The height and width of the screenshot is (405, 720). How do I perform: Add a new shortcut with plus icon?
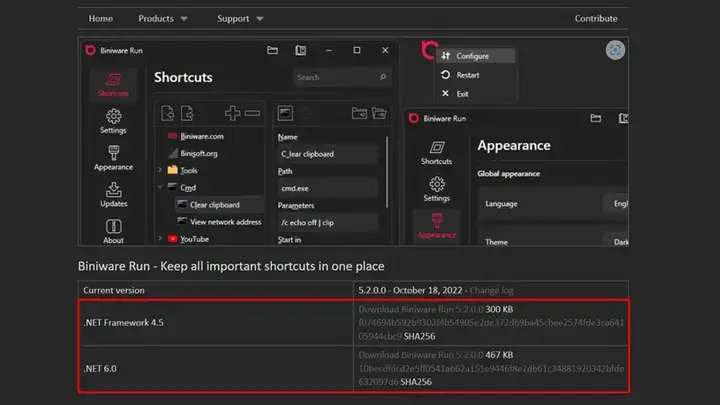coord(232,113)
